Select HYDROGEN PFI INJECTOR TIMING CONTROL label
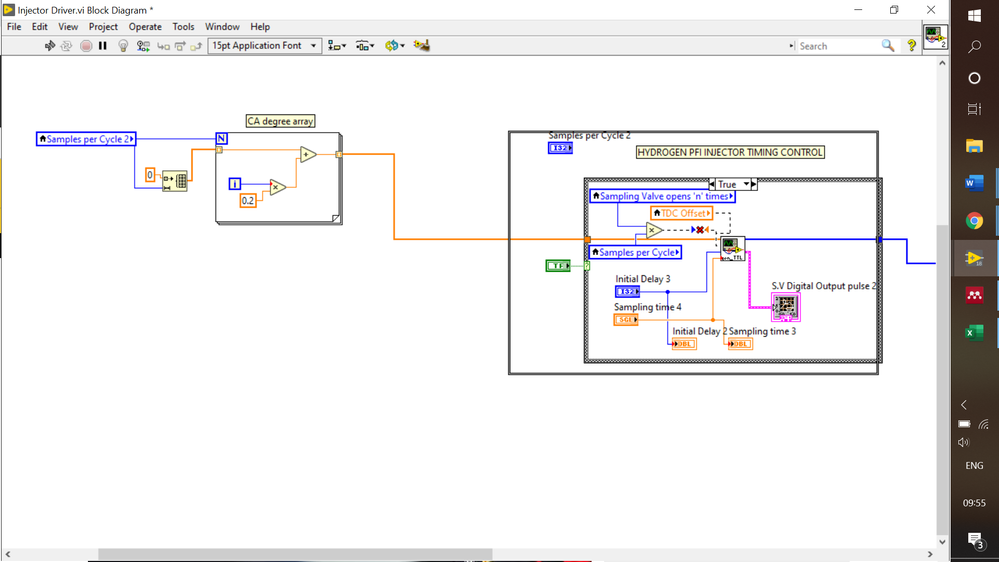Screen dimensions: 999x562 pos(730,152)
